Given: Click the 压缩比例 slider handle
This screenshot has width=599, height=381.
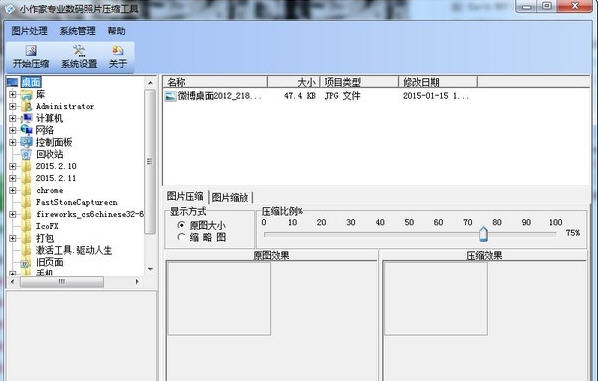Looking at the screenshot, I should 483,234.
